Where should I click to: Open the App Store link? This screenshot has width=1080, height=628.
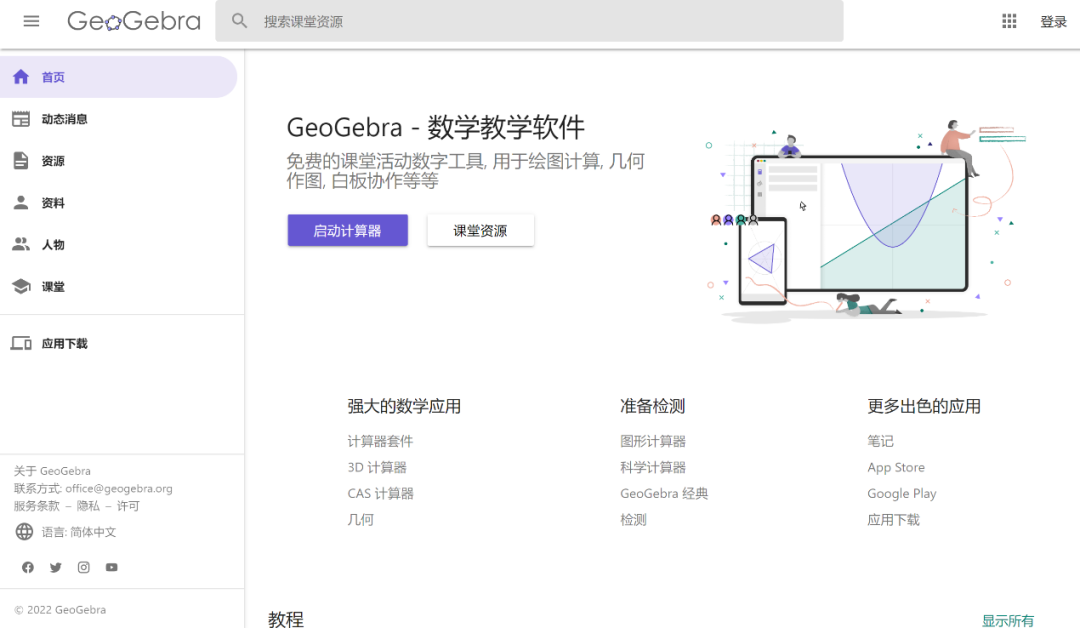tap(896, 468)
